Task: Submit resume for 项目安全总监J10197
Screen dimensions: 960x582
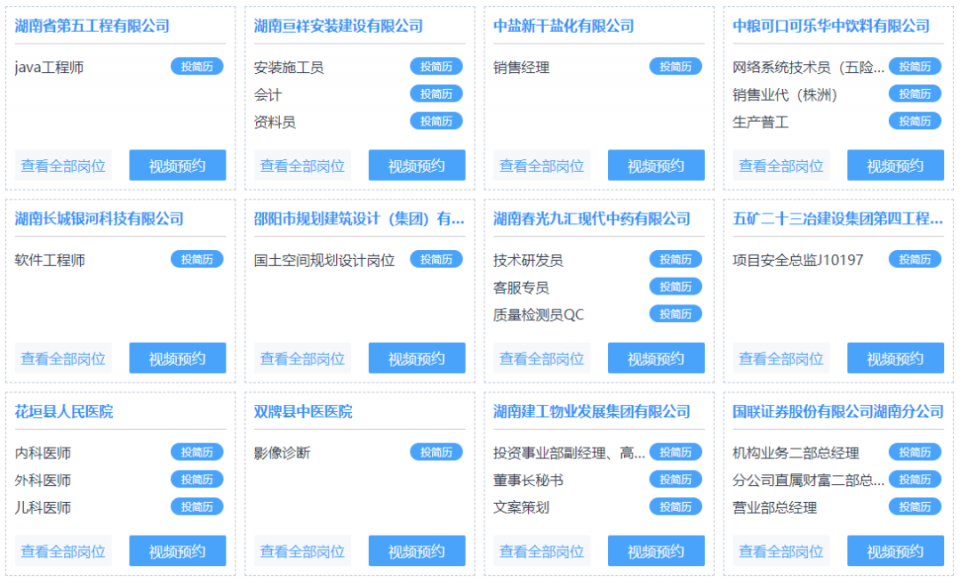Action: (915, 259)
